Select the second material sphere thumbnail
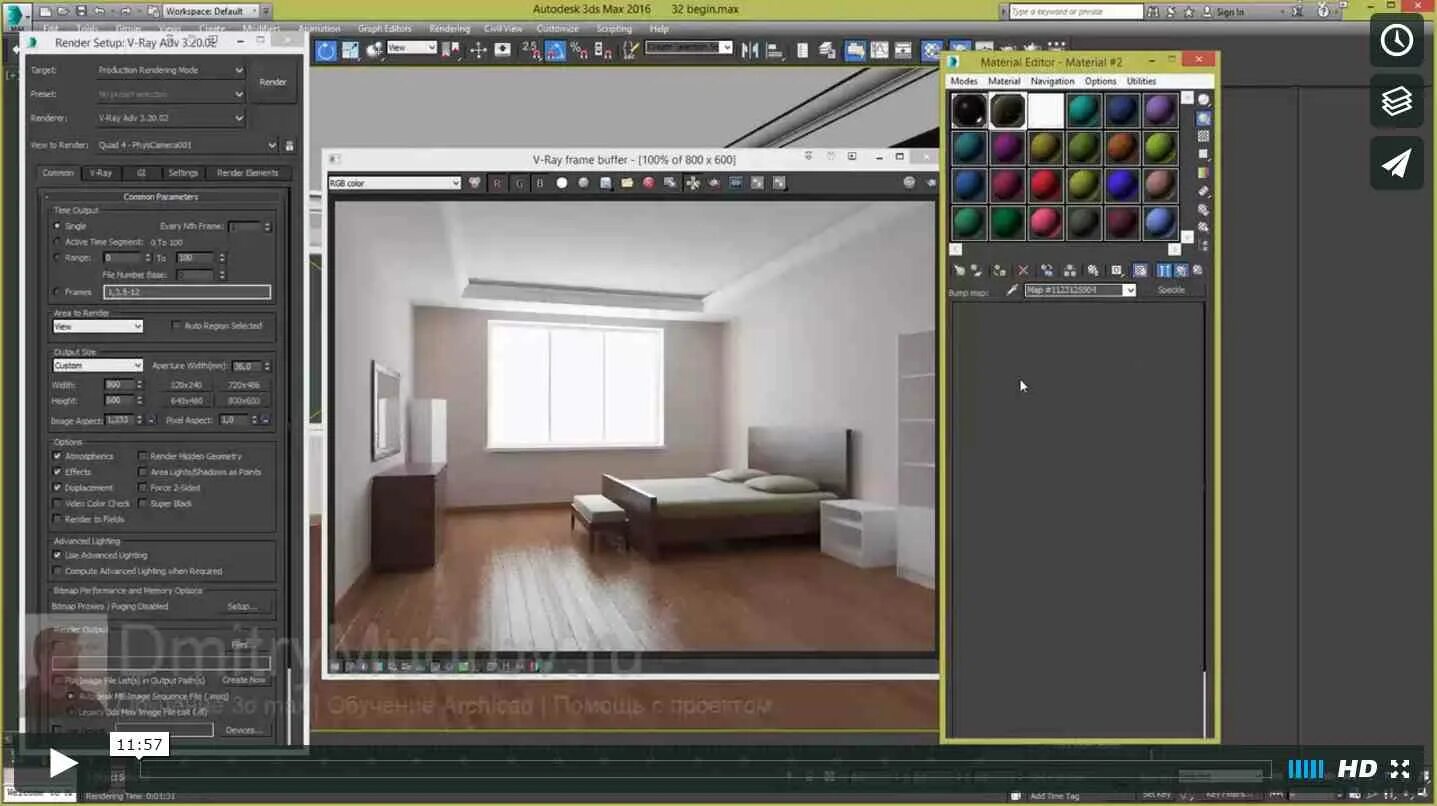The width and height of the screenshot is (1437, 806). pos(1007,110)
